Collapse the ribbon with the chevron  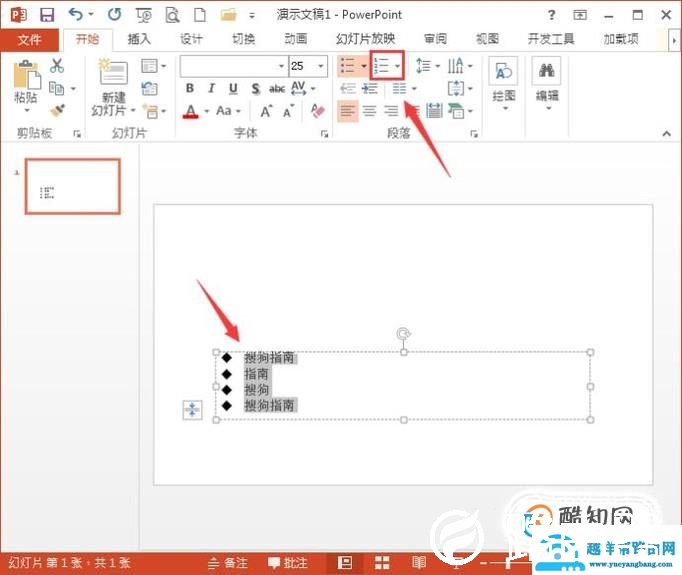[666, 134]
